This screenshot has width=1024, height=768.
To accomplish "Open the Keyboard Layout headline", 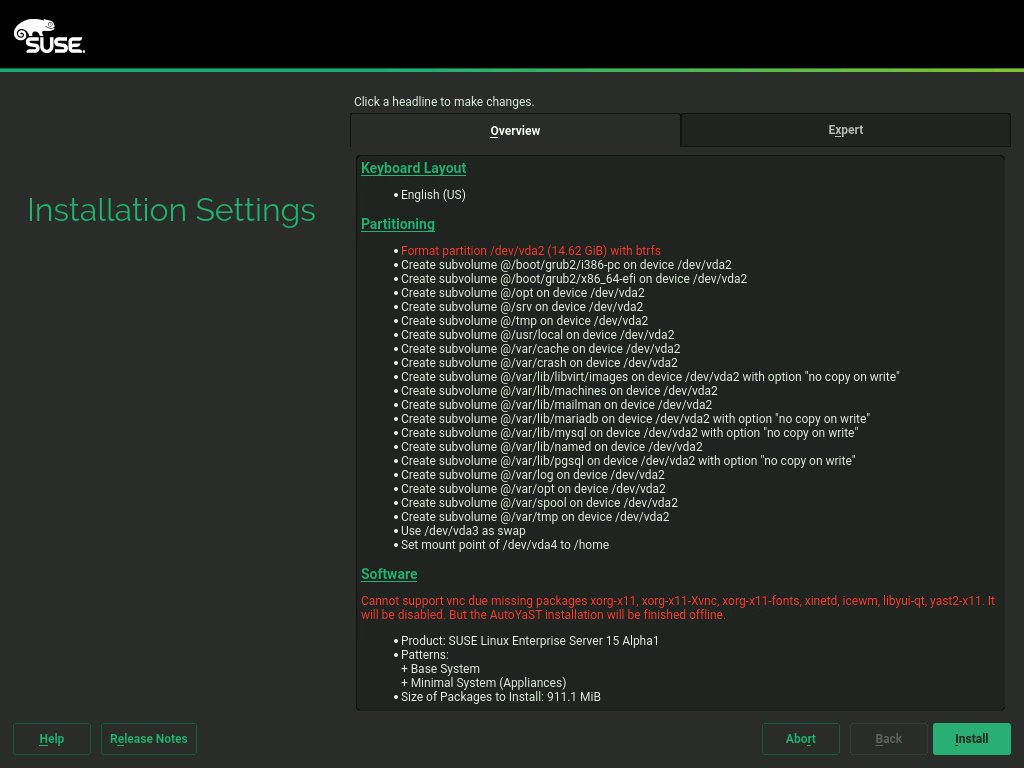I will tap(413, 168).
